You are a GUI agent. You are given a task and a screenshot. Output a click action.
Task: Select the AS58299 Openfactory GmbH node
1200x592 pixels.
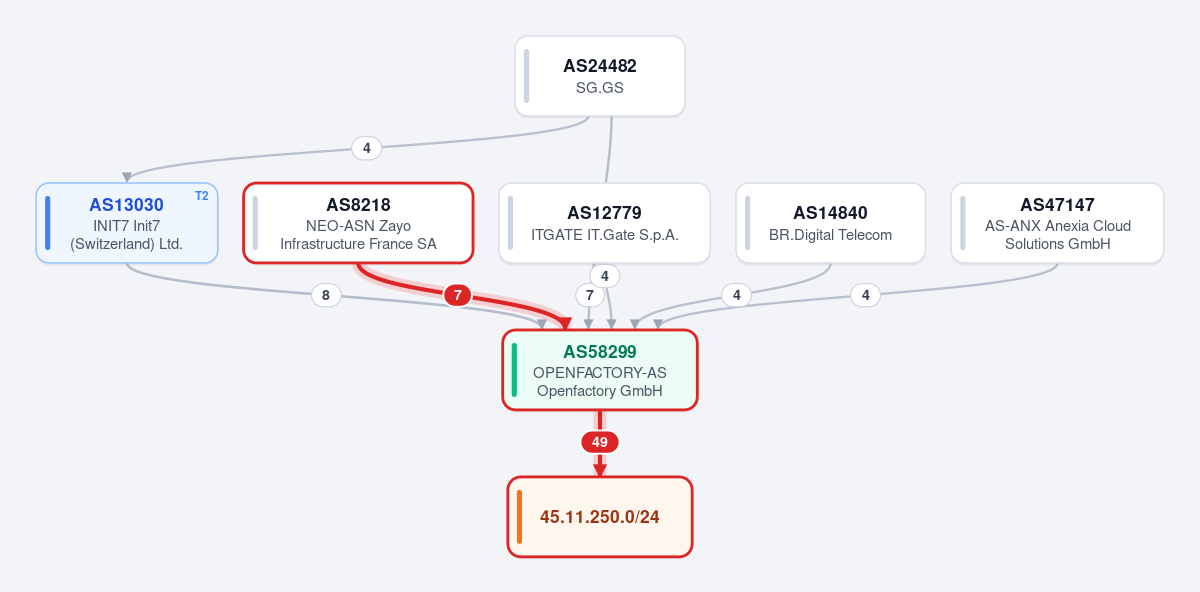600,370
